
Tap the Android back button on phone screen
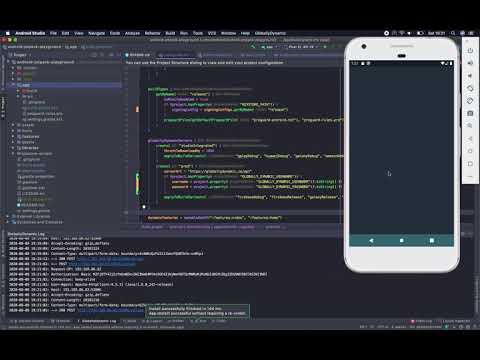point(371,240)
